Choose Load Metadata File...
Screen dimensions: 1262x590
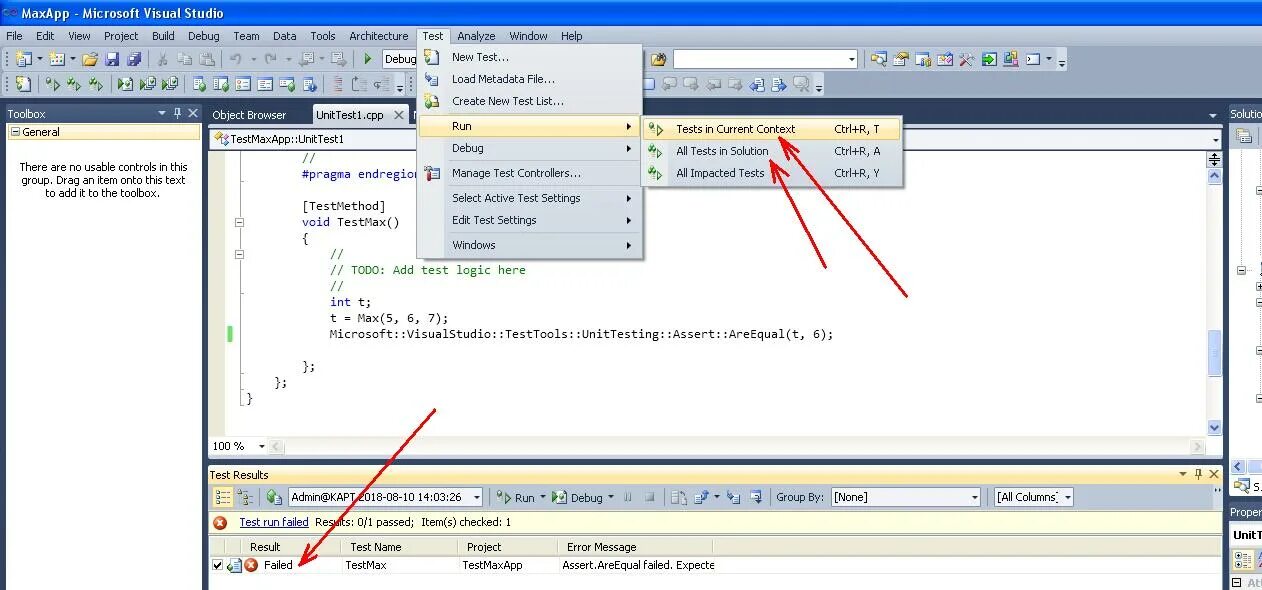[x=529, y=79]
